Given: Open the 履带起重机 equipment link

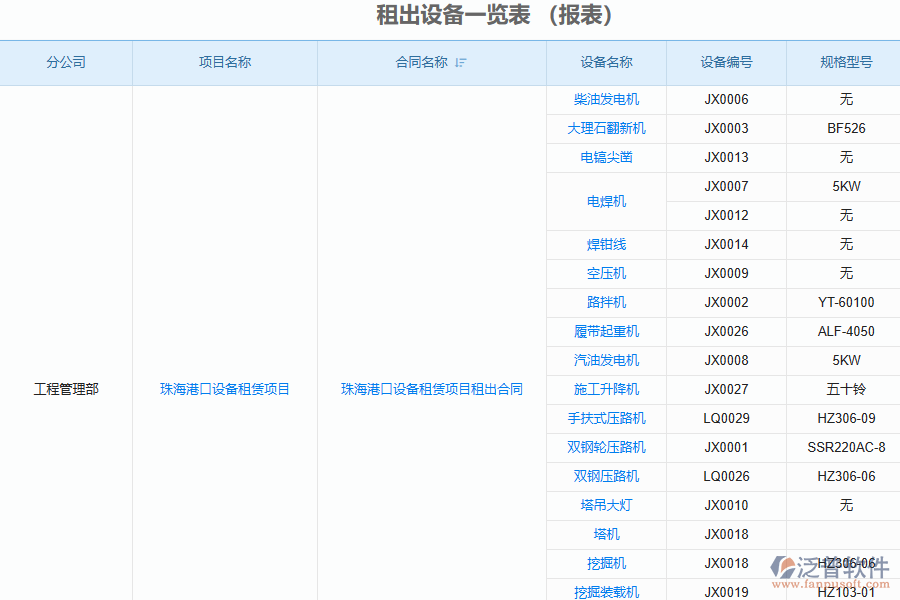Looking at the screenshot, I should coord(606,332).
